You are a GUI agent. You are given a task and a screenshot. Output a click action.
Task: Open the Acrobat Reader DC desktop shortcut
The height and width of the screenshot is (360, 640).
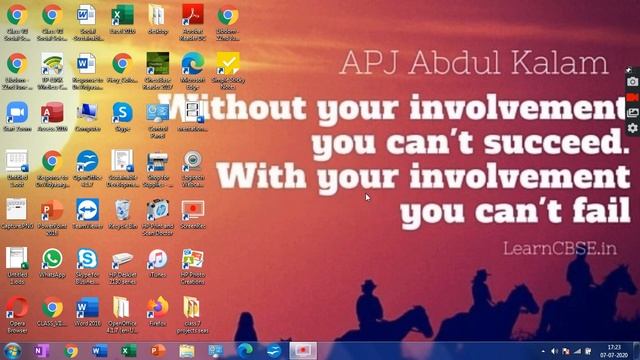pos(193,22)
